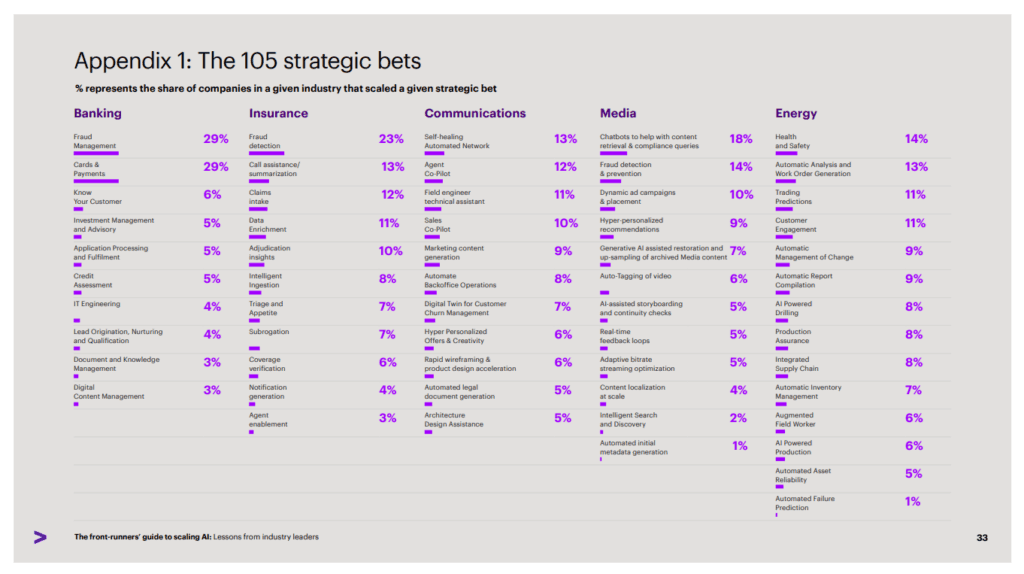Select the Appendix 1 title text
The width and height of the screenshot is (1024, 574).
click(x=248, y=61)
